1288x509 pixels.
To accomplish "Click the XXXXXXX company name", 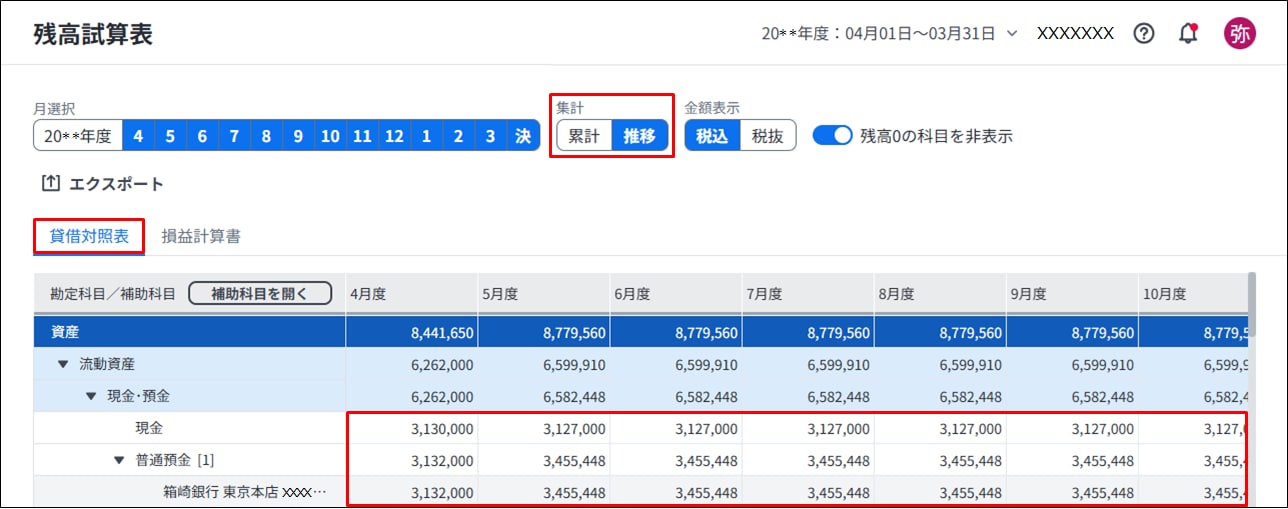I will click(x=1075, y=33).
